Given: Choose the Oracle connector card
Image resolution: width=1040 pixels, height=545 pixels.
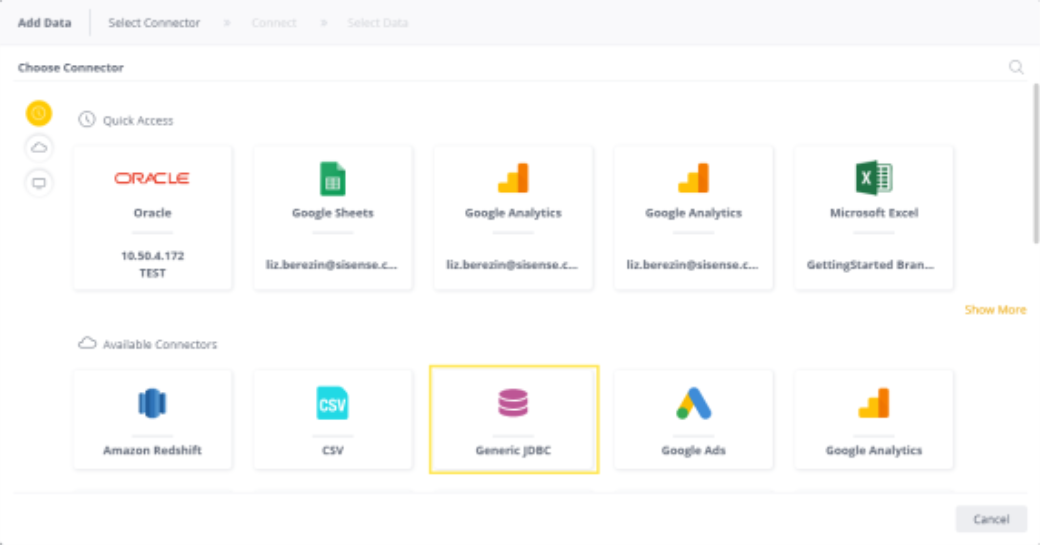Looking at the screenshot, I should tap(153, 218).
